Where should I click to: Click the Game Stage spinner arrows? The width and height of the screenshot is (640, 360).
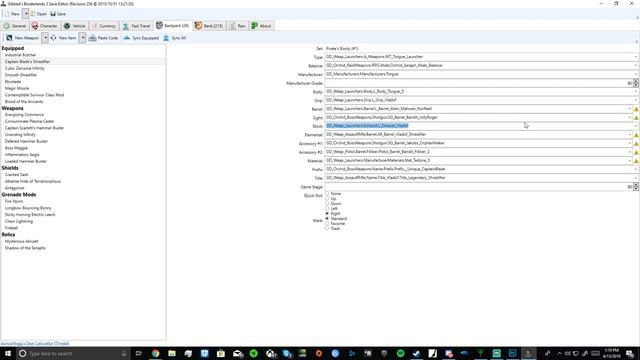click(x=636, y=187)
